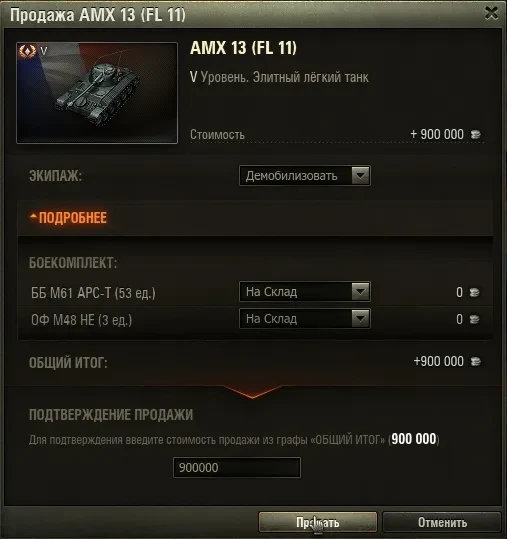Click the sale confirmation amount input field
This screenshot has height=539, width=507.
coord(237,468)
